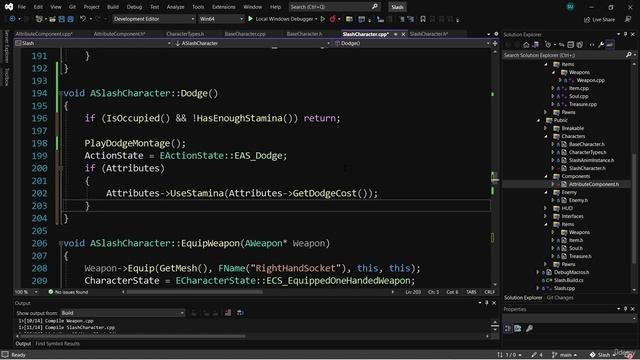The width and height of the screenshot is (640, 360).
Task: Click the user account avatar
Action: [x=570, y=7]
